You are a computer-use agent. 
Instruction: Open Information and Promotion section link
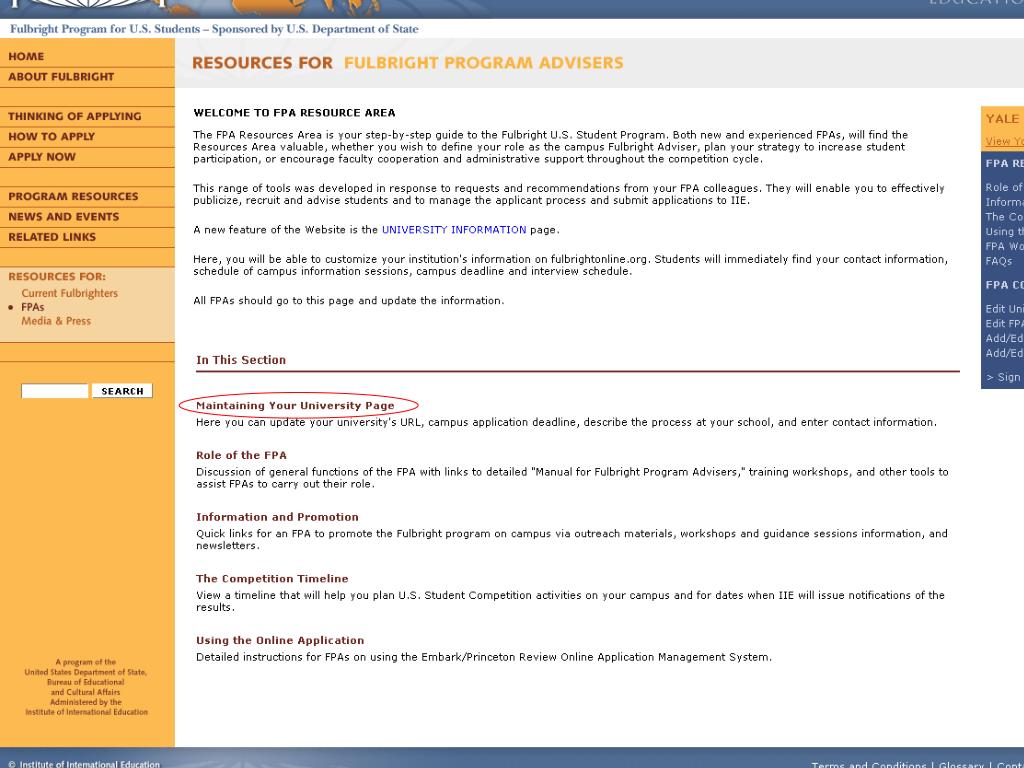278,517
